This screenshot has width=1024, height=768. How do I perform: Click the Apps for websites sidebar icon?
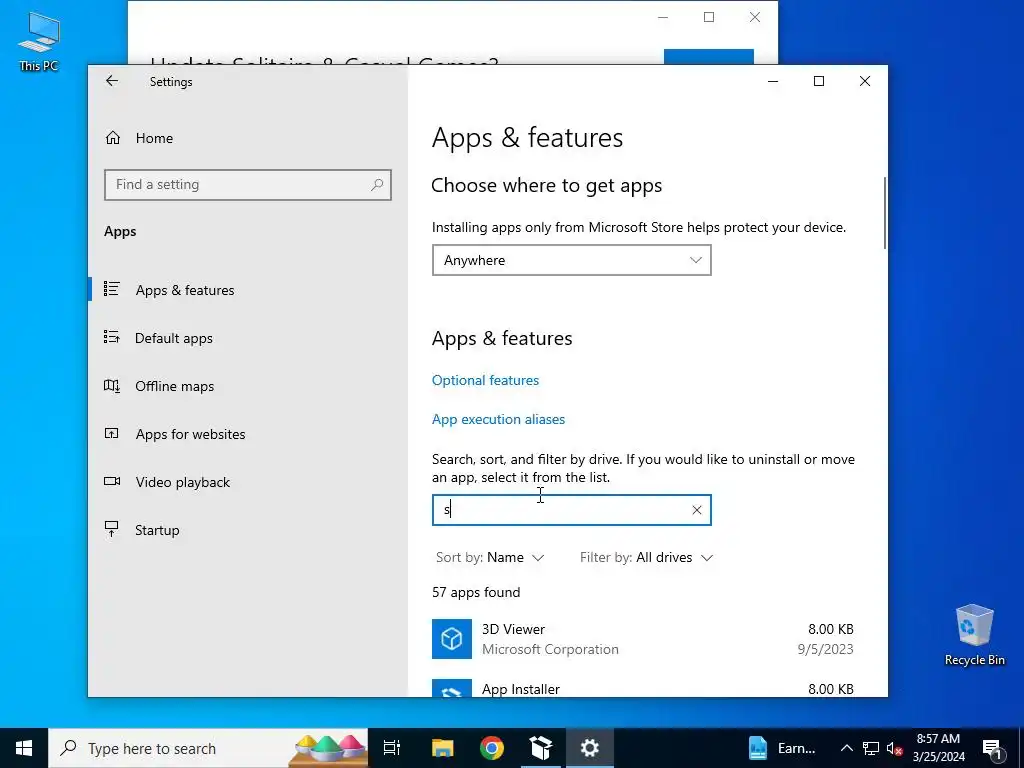point(112,433)
